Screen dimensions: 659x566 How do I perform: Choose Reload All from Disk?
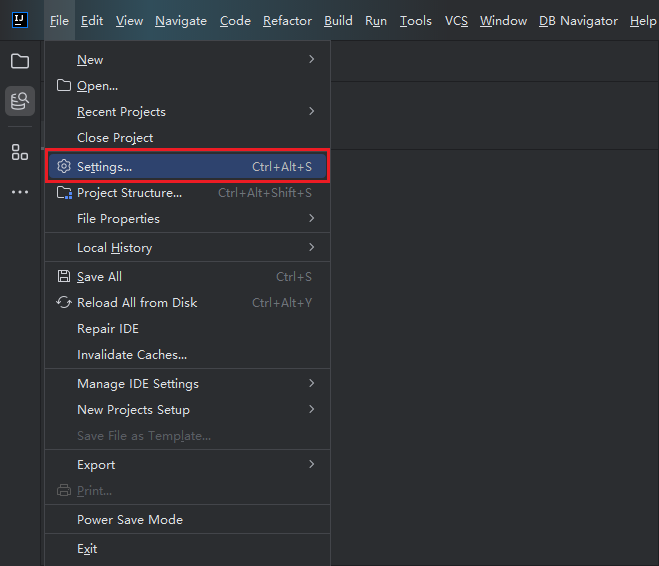pyautogui.click(x=187, y=303)
